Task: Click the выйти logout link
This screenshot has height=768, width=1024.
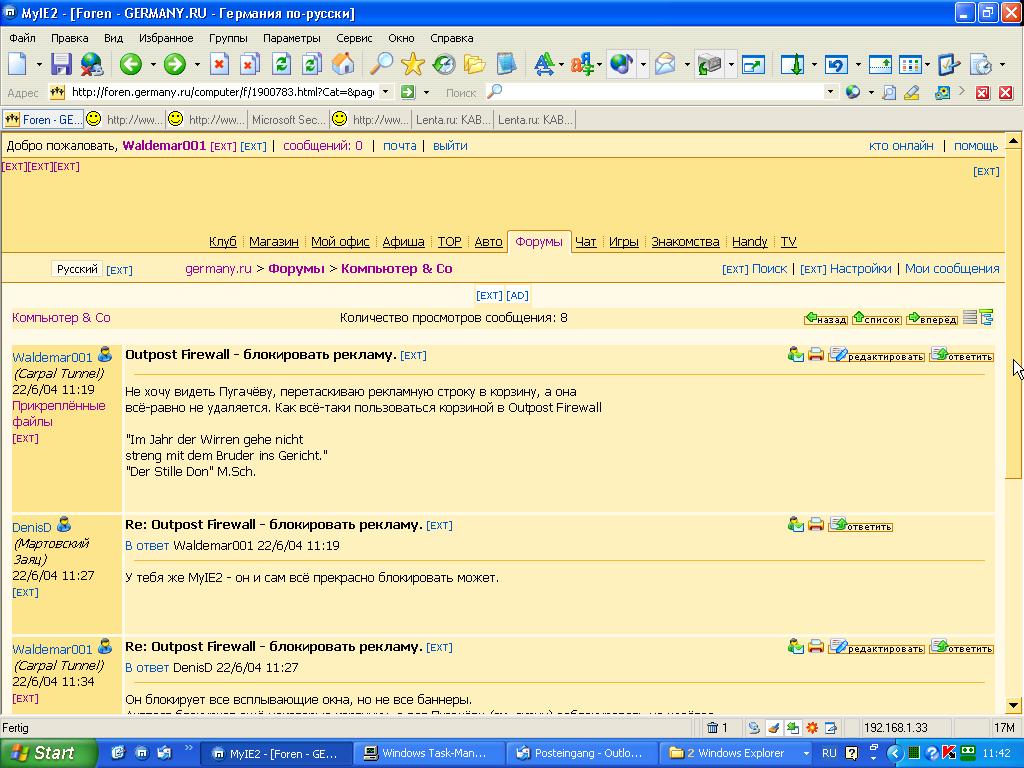Action: pyautogui.click(x=450, y=146)
